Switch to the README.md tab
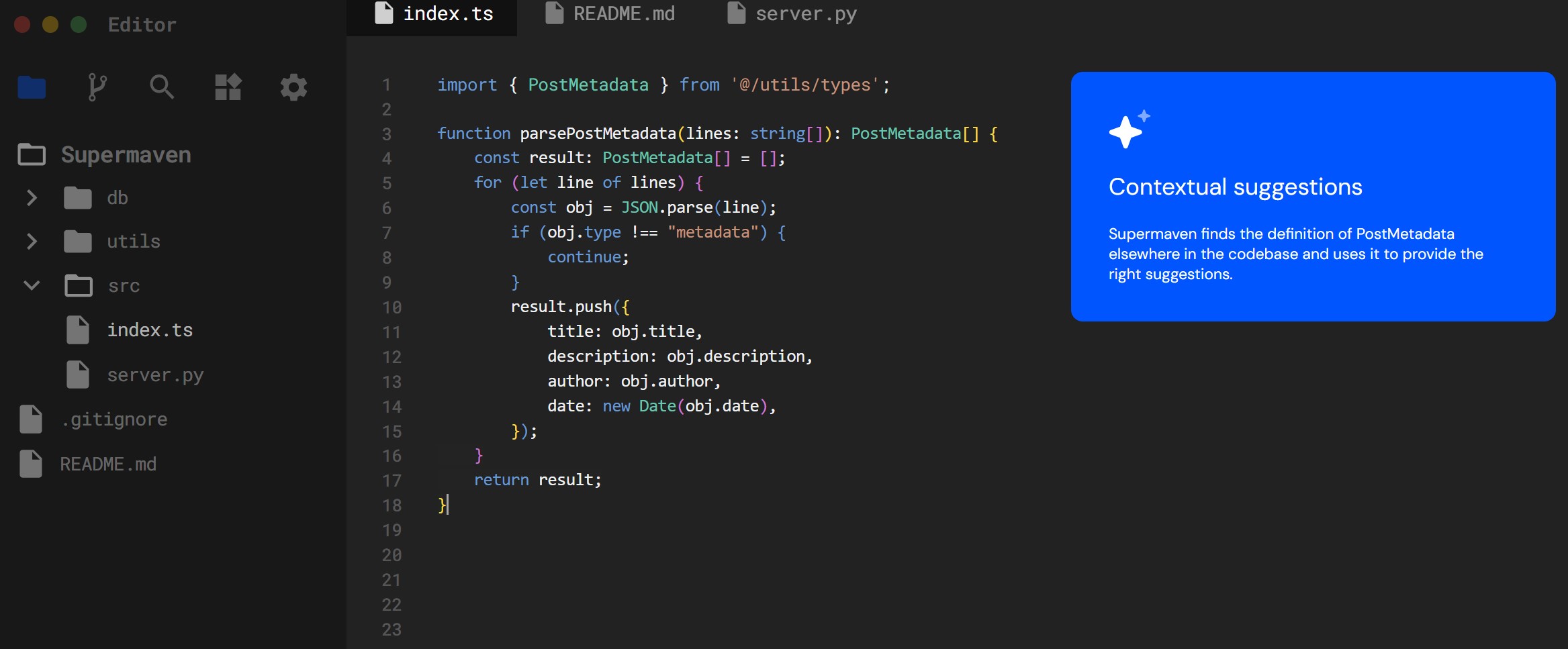The height and width of the screenshot is (649, 1568). (610, 14)
